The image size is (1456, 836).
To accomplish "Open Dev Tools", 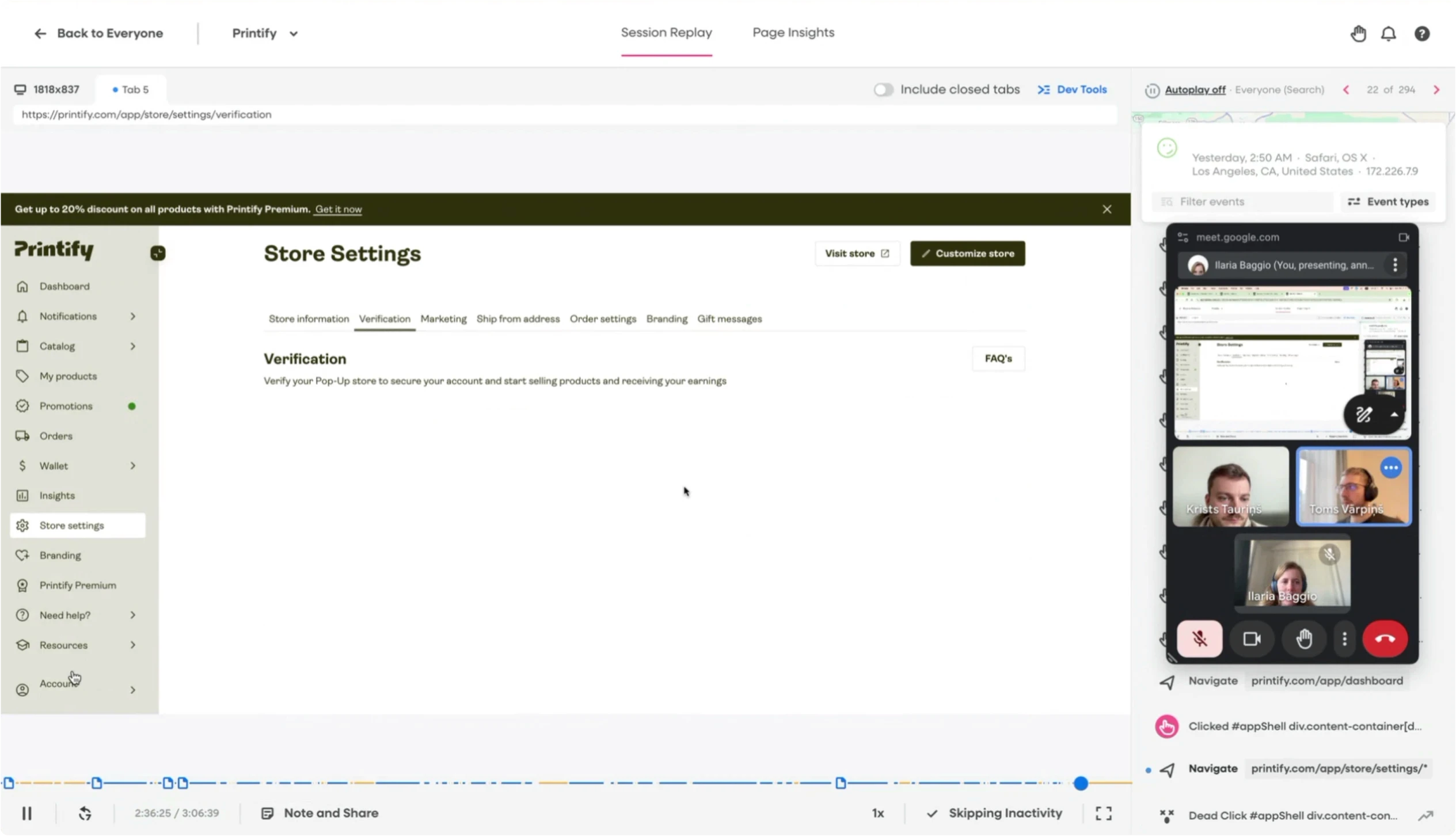I will pyautogui.click(x=1072, y=90).
